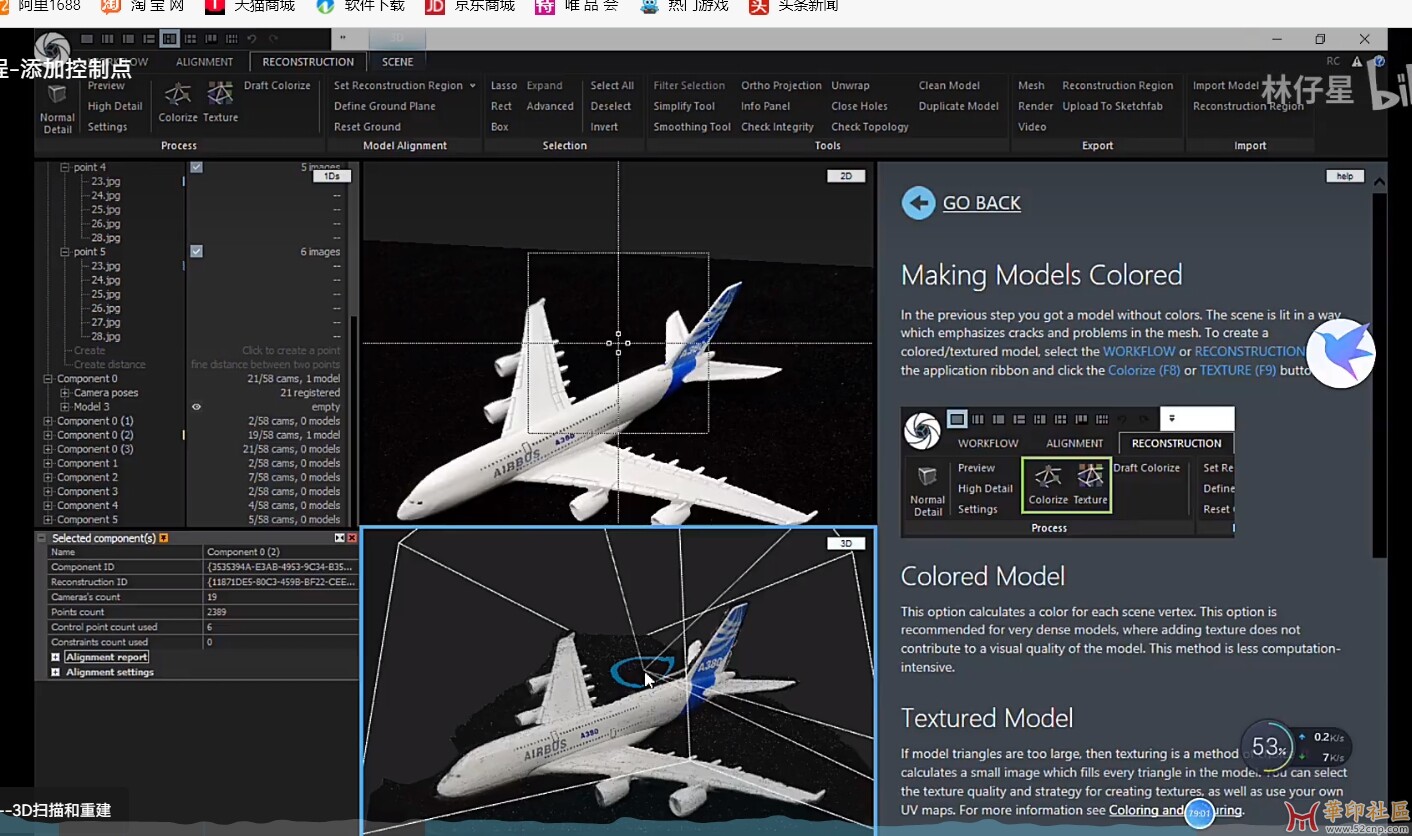Viewport: 1412px width, 836px height.
Task: Open the 天猫商城 bookmark
Action: [250, 6]
